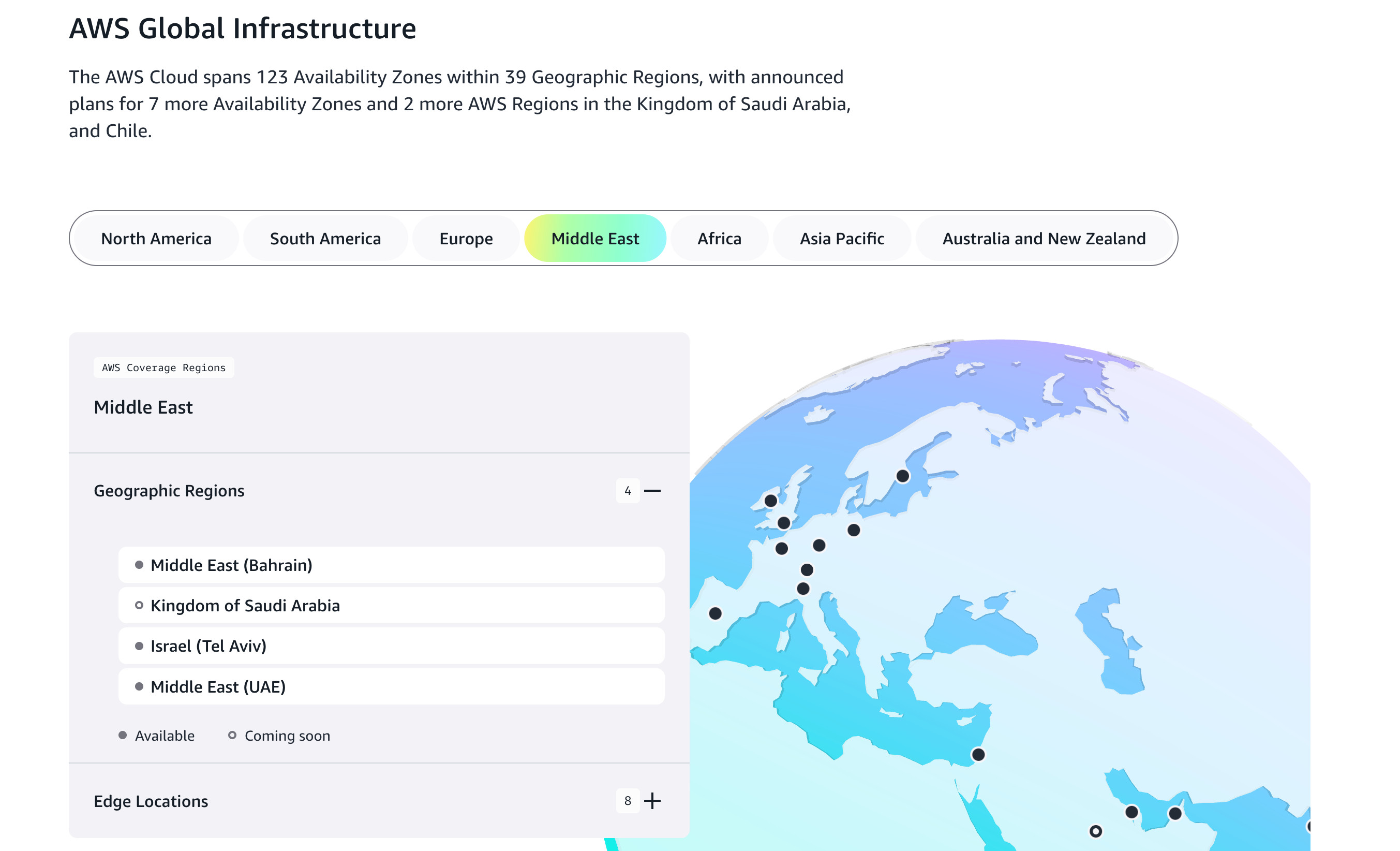Collapse Geographic Regions with the minus icon

coord(652,491)
